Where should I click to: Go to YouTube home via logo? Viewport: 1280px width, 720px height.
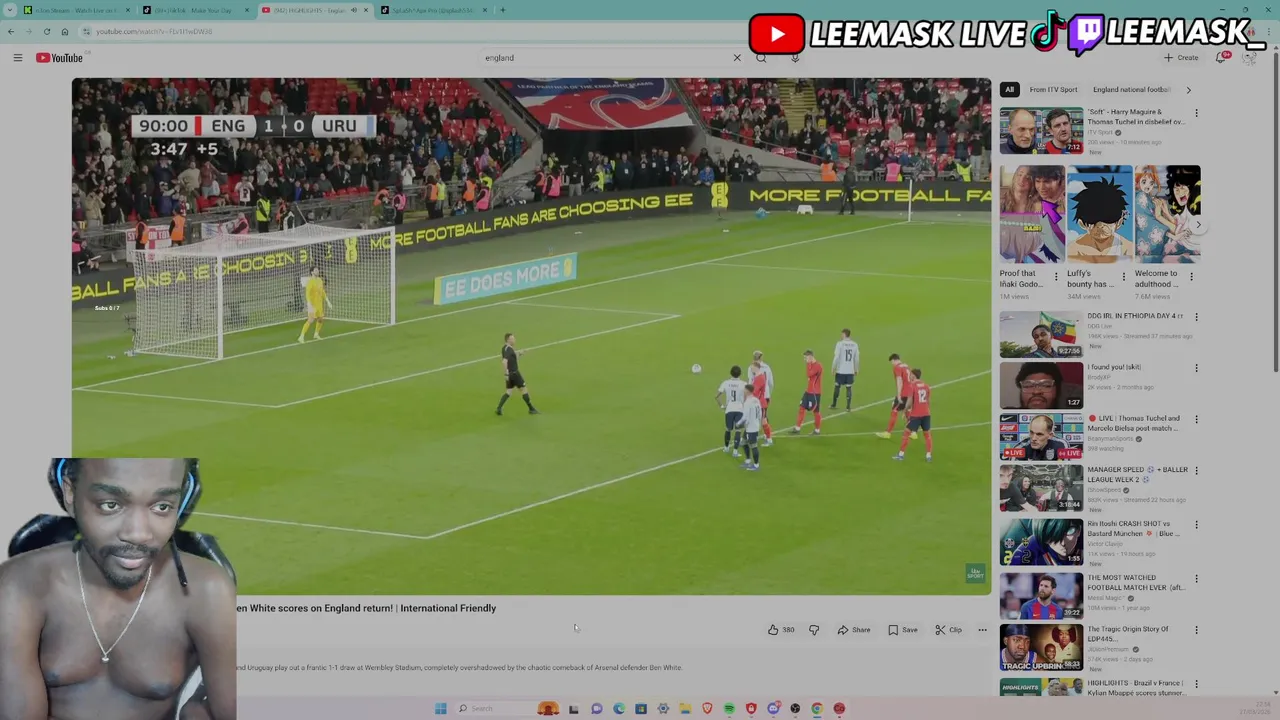point(59,58)
